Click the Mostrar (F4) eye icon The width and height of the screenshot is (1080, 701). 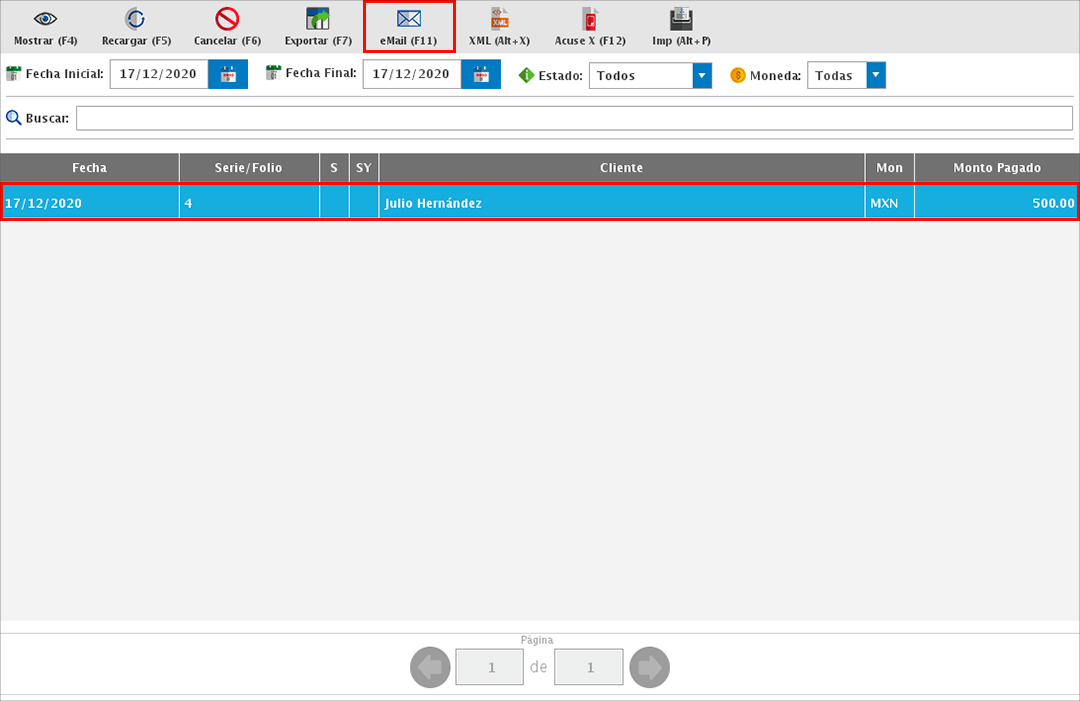click(45, 20)
